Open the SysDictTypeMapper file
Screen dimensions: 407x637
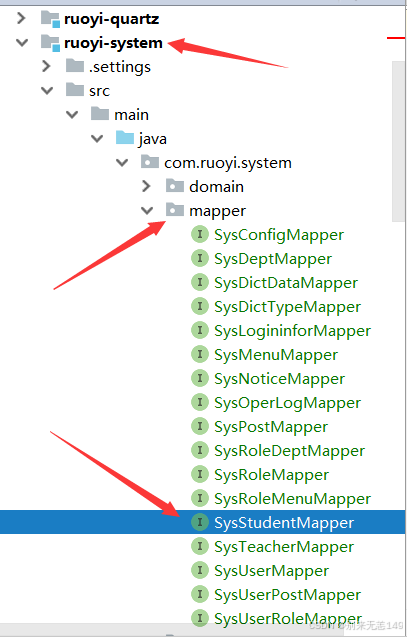(x=288, y=307)
